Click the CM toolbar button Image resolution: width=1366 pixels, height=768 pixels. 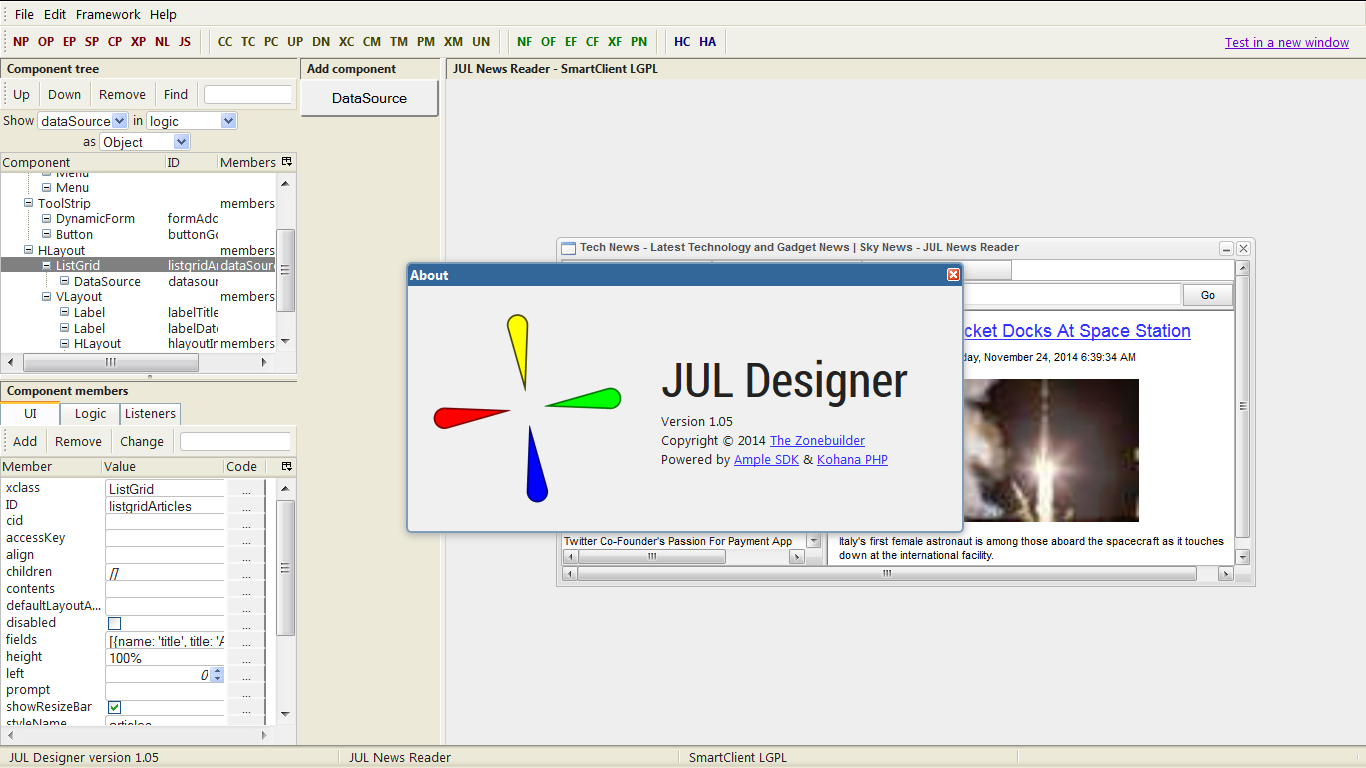(372, 41)
